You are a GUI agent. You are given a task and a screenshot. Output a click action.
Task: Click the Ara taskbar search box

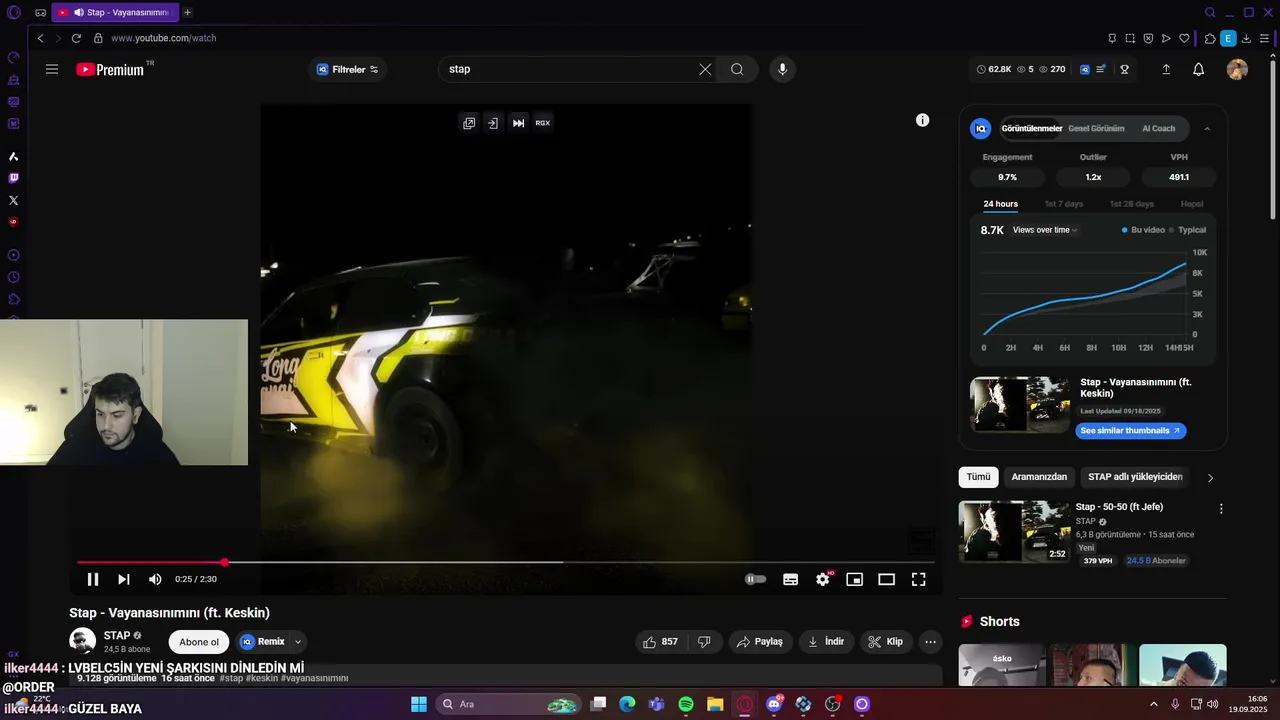[510, 704]
